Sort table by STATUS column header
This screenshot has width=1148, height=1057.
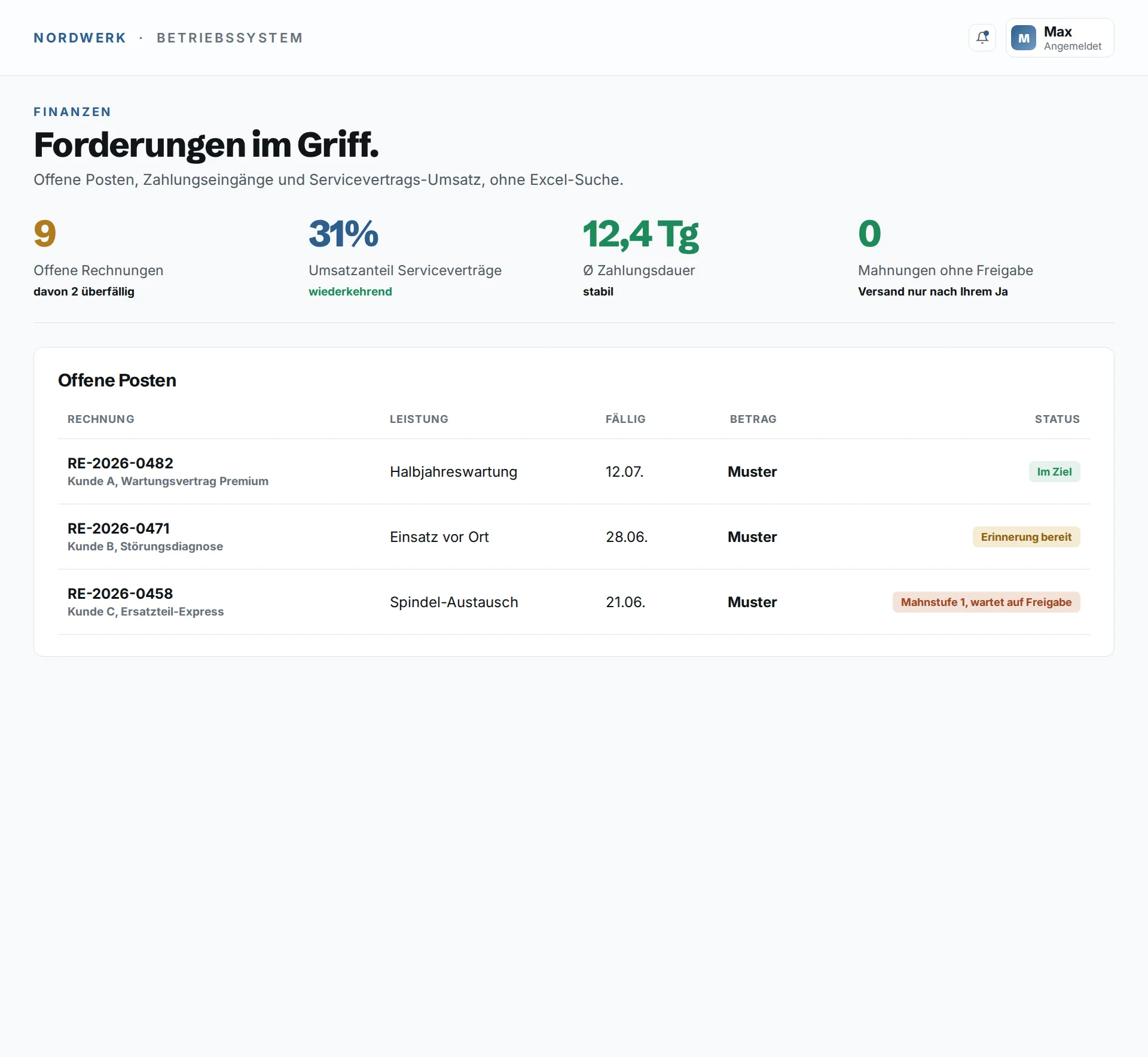point(1057,419)
